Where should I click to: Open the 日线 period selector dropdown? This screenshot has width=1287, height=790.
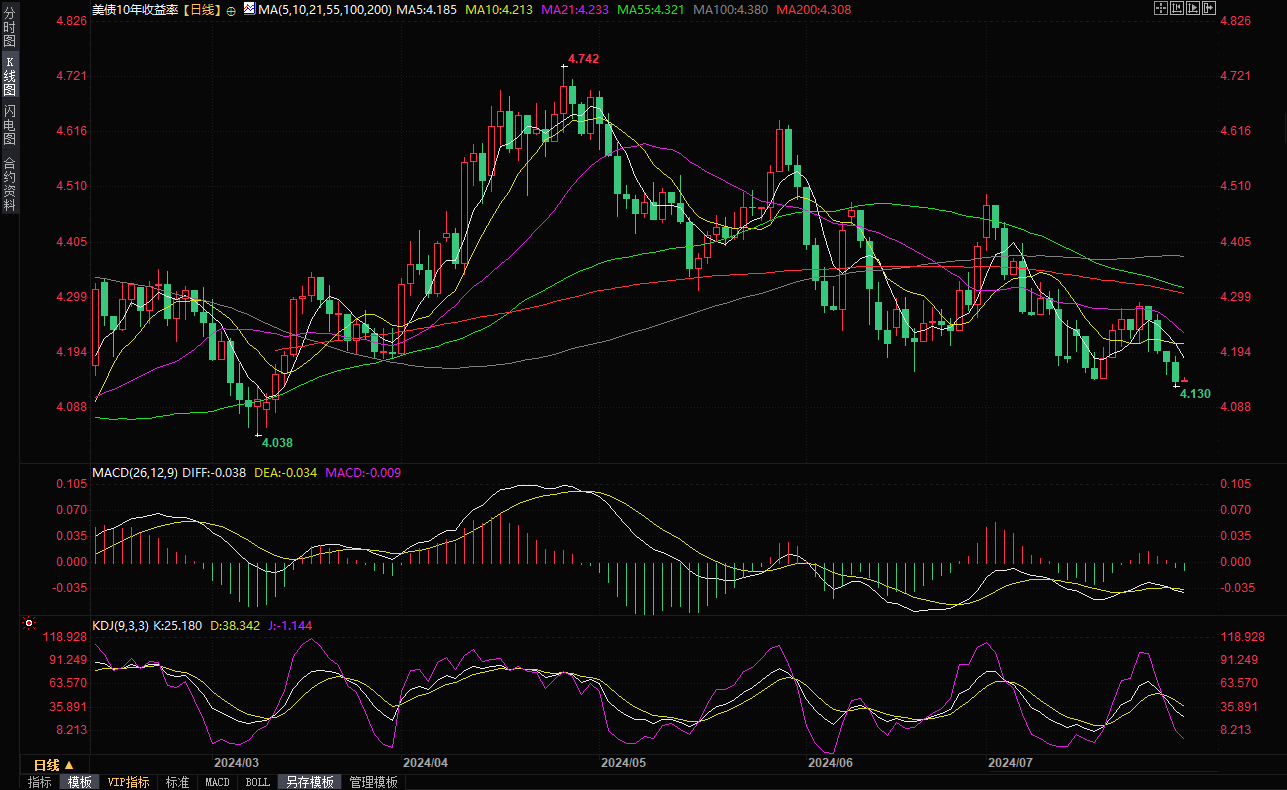54,764
